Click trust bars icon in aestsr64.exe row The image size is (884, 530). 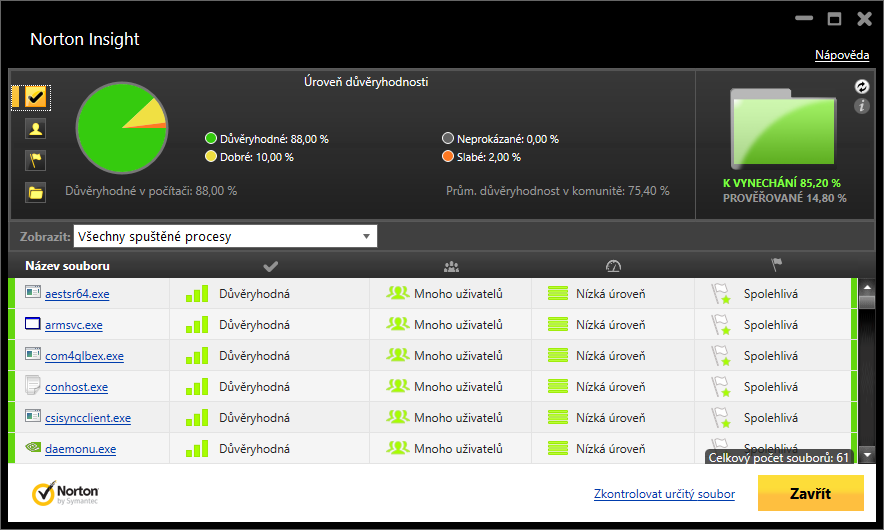197,293
